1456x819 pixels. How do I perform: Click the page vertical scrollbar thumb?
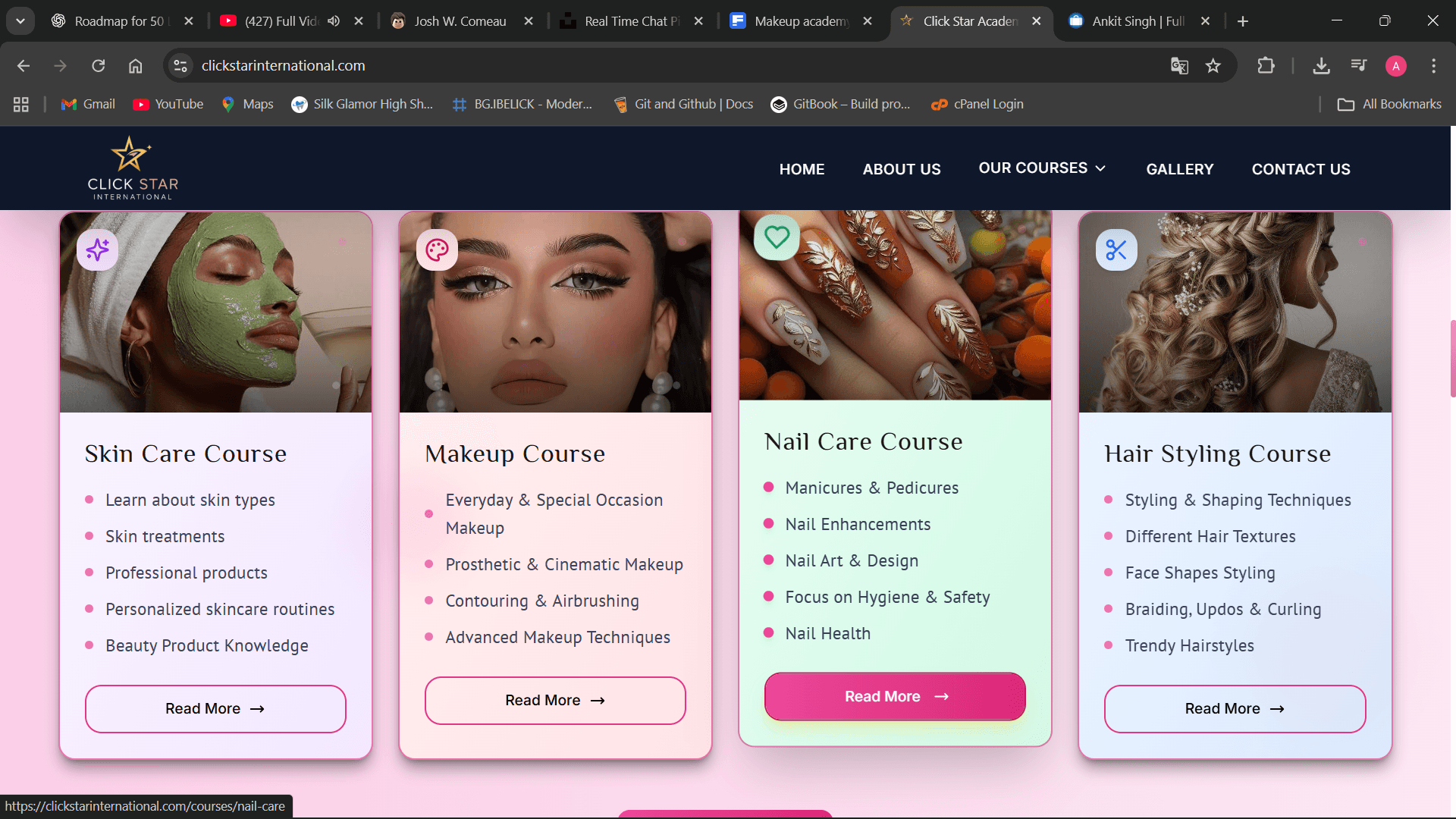click(x=1452, y=358)
